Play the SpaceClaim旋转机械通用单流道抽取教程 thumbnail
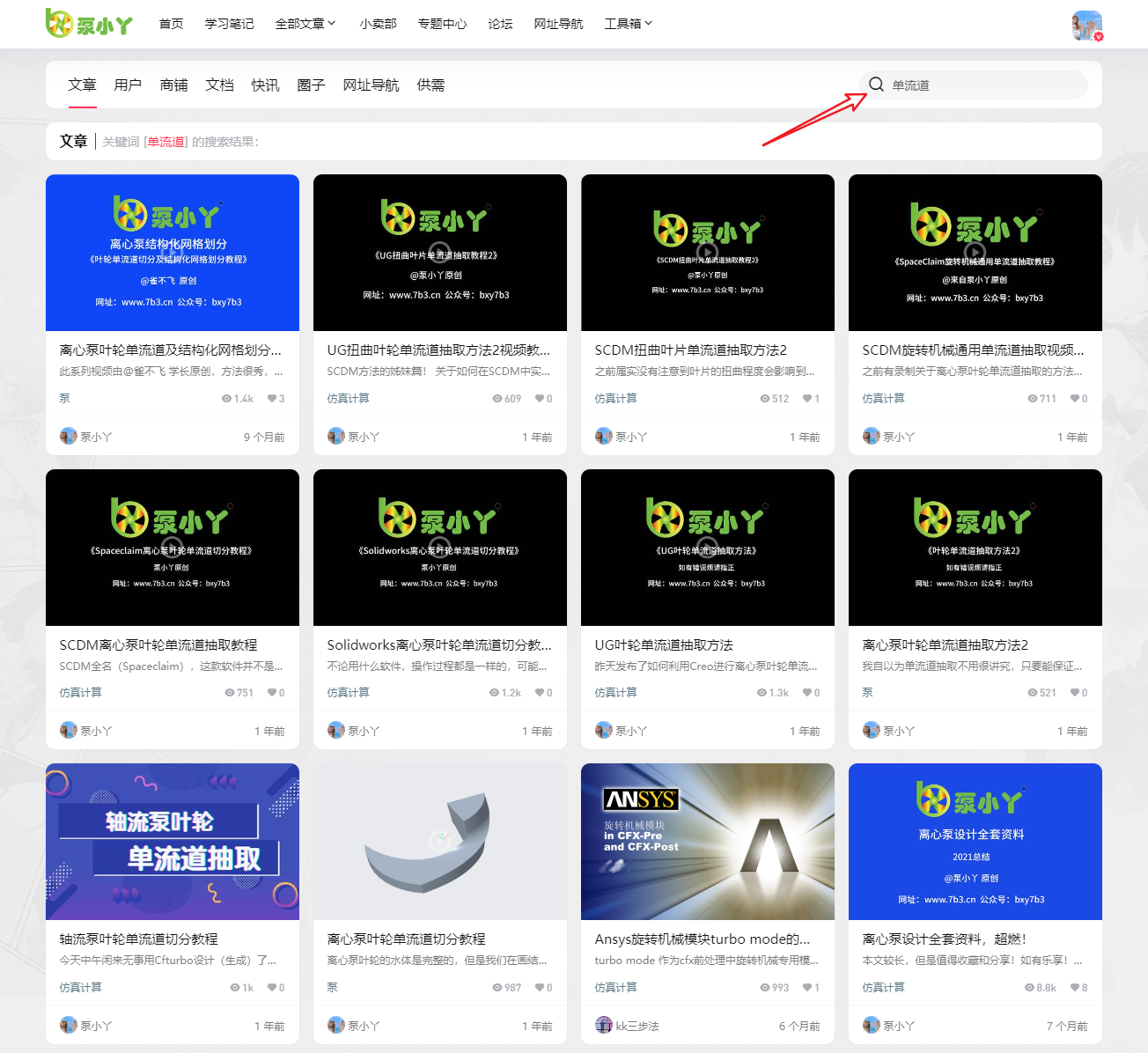The image size is (1148, 1053). 975,251
